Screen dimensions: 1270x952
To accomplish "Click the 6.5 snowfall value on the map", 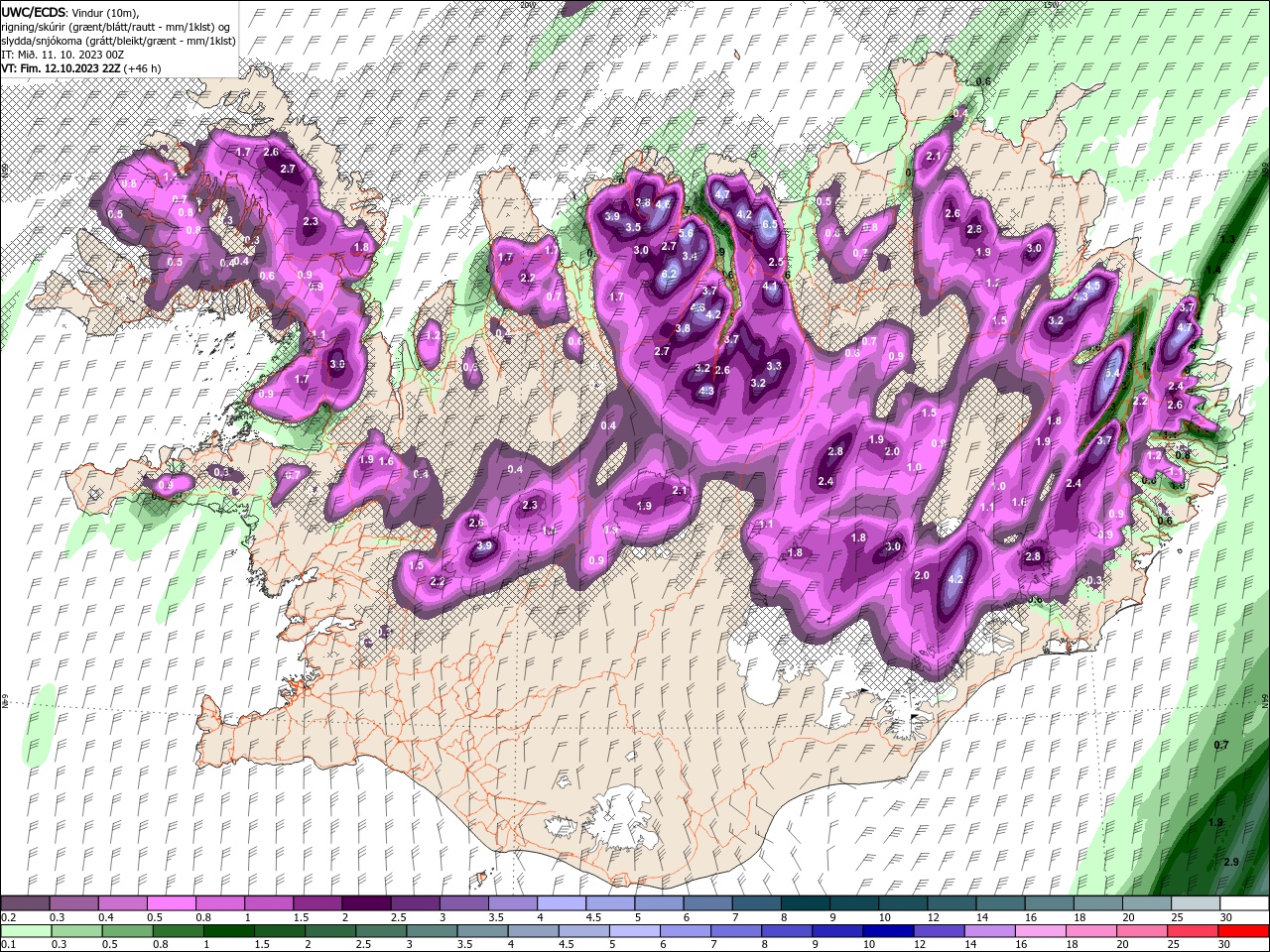I will 768,224.
